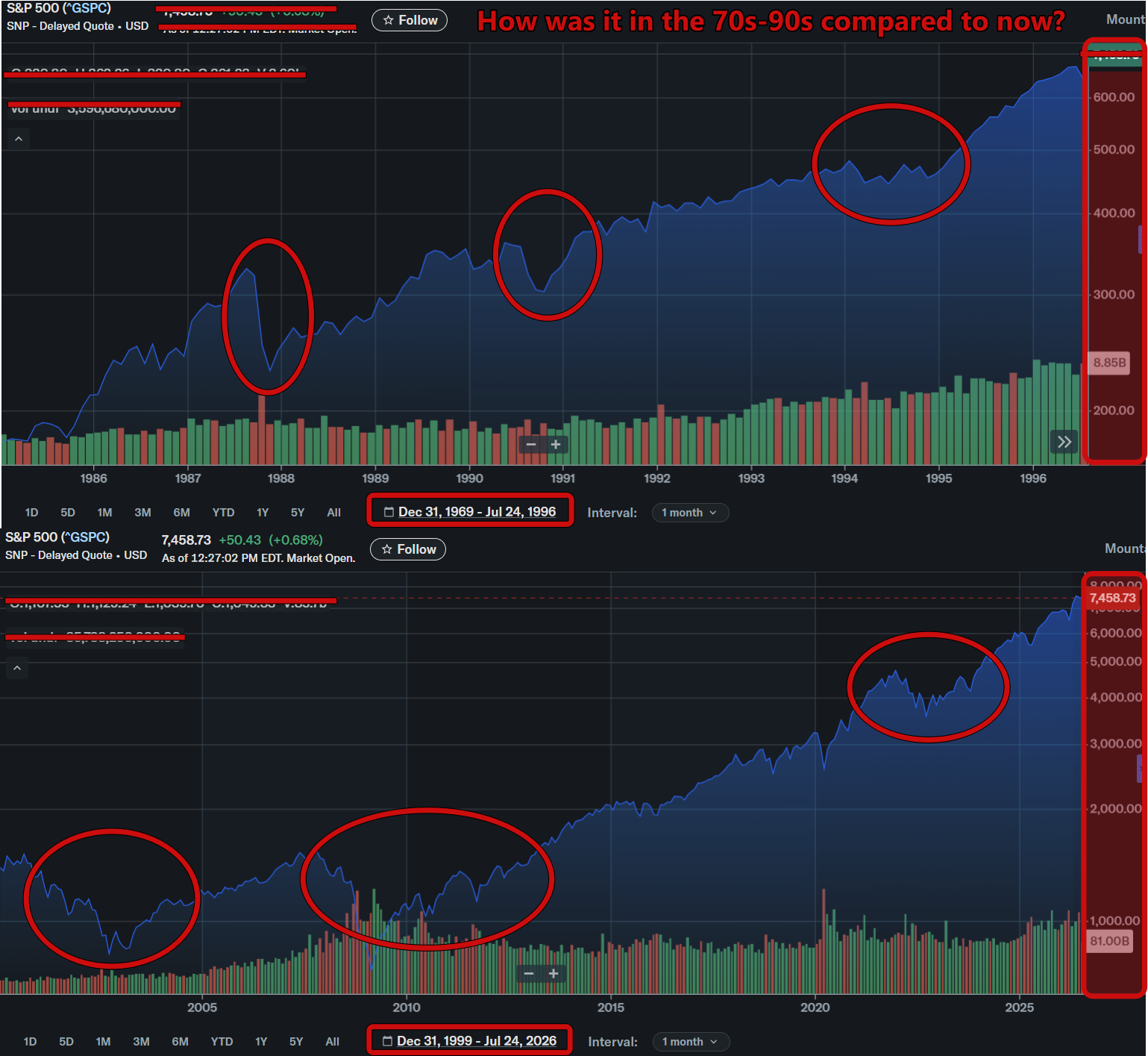Select 3M range under the 1986–1996 chart

coord(142,513)
